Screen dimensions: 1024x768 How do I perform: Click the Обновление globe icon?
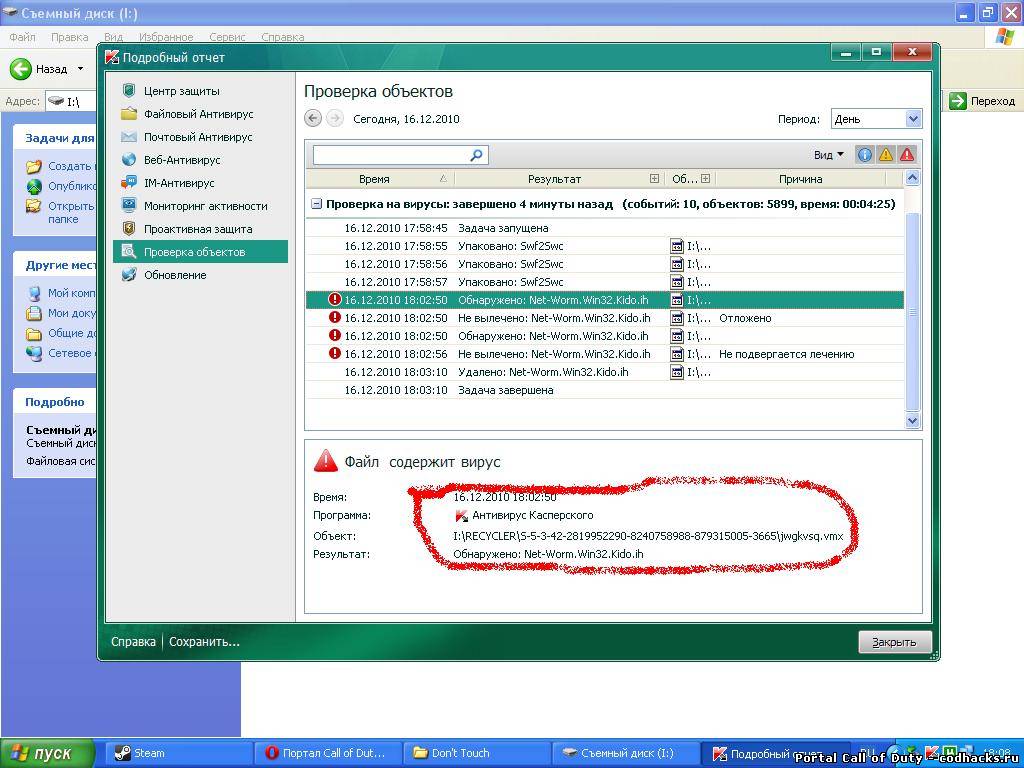(x=129, y=274)
